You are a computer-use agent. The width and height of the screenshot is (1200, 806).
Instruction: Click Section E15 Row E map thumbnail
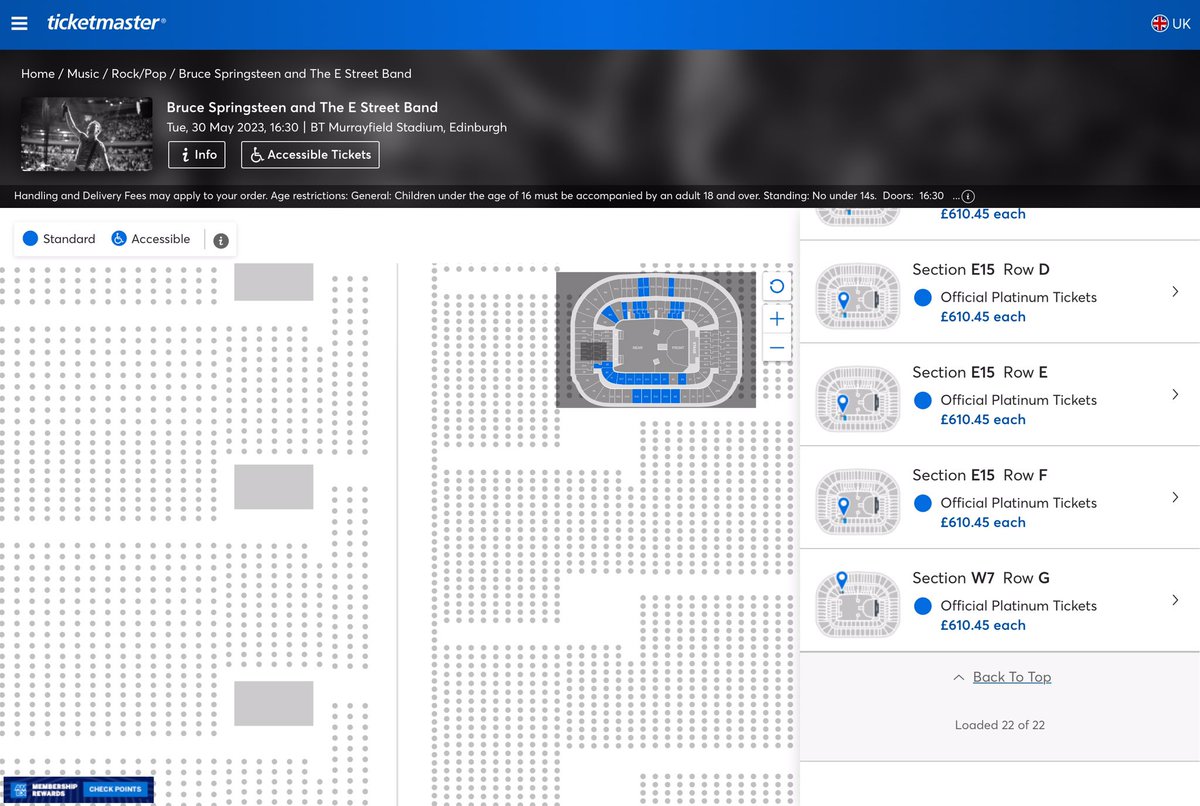point(858,399)
